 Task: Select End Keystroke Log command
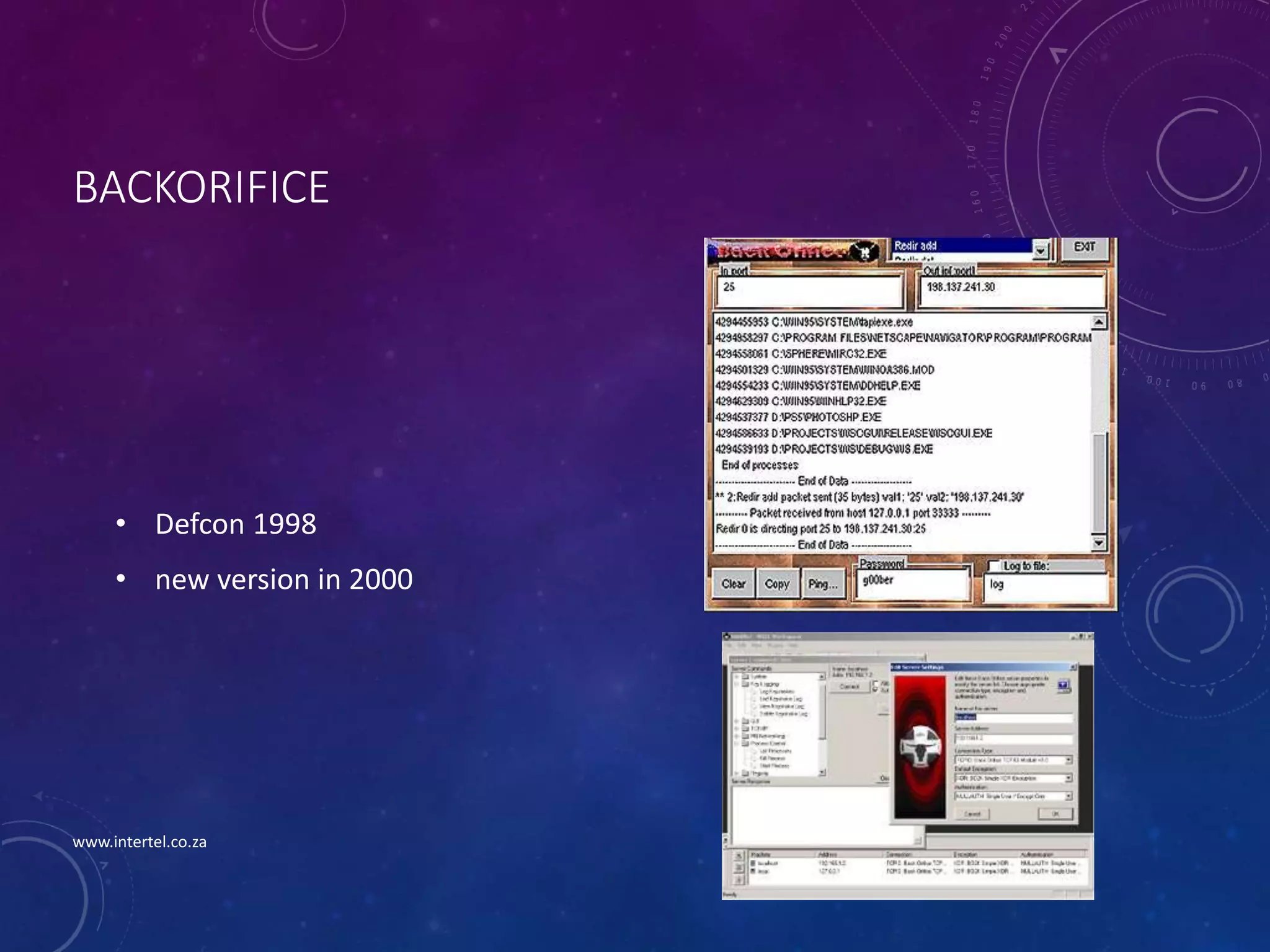(x=781, y=699)
